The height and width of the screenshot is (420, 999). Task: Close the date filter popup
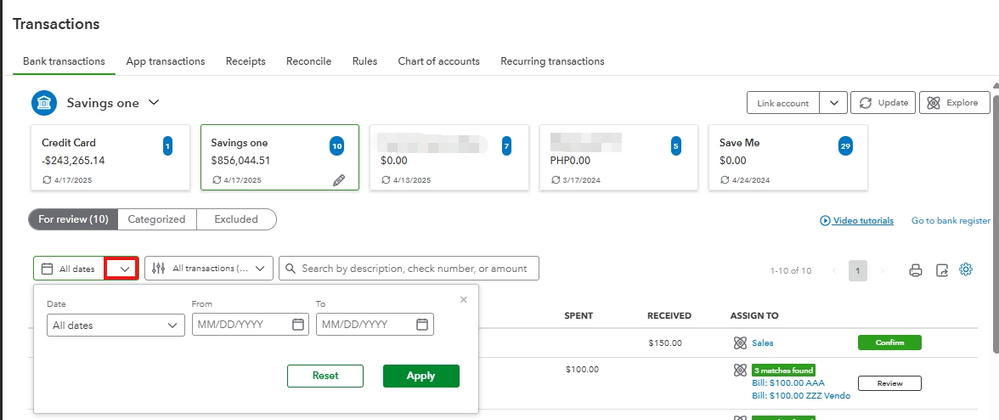463,299
